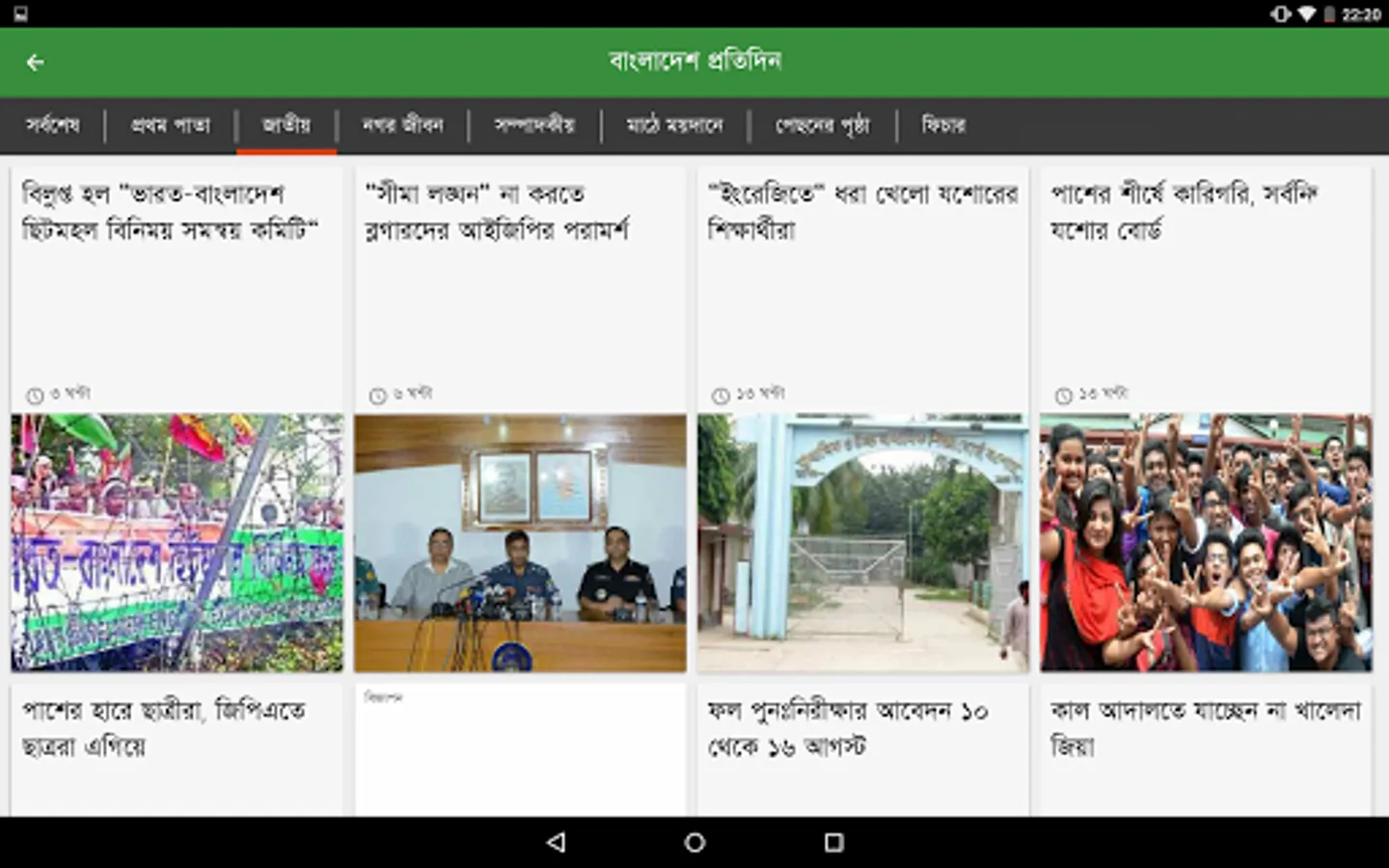The height and width of the screenshot is (868, 1389).
Task: Open the সর্বশেষ tab
Action: click(52, 125)
